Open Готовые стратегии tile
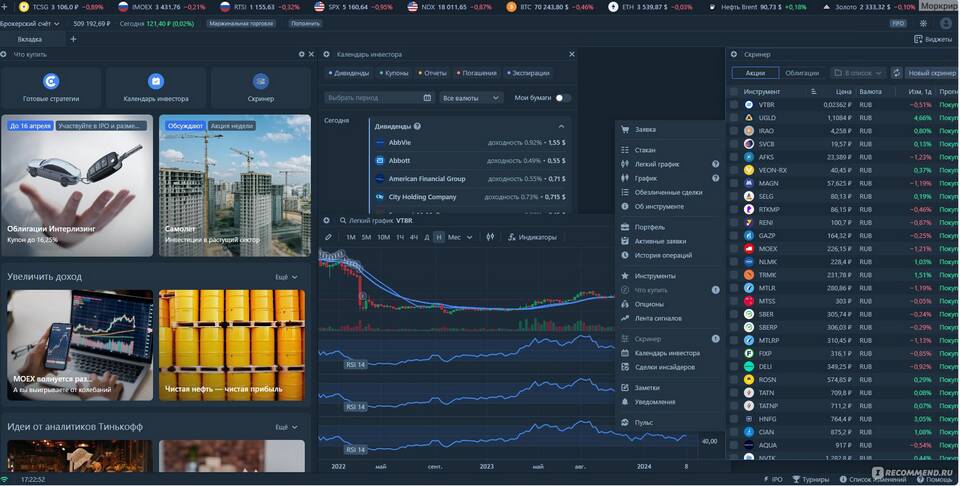Screen dimensions: 960x486 click(x=51, y=88)
